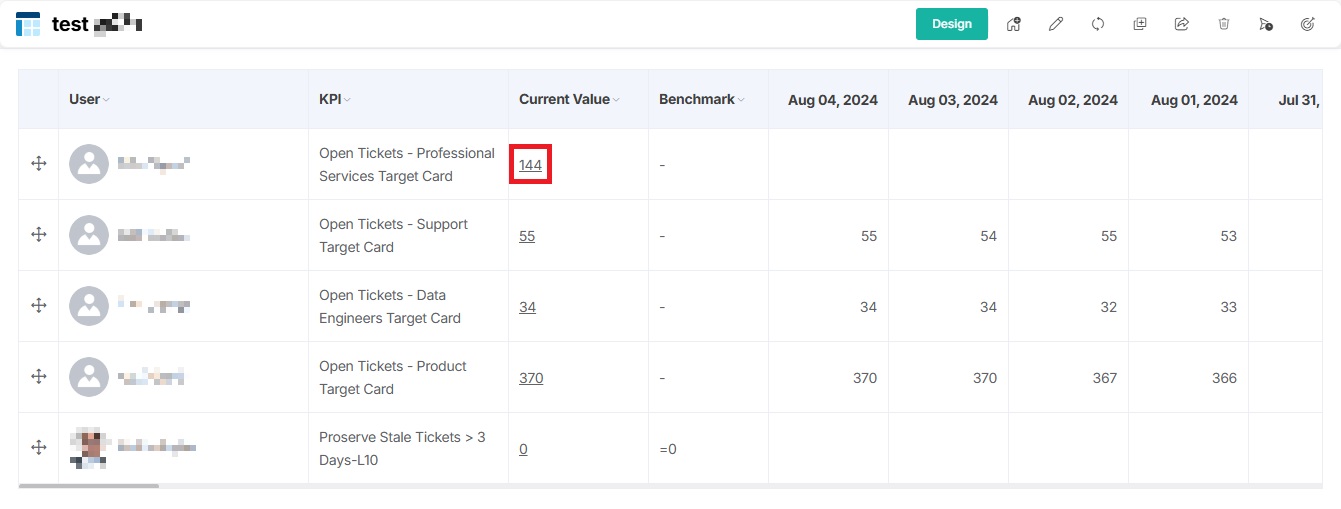1341x509 pixels.
Task: Click the trash delete icon
Action: [x=1224, y=24]
